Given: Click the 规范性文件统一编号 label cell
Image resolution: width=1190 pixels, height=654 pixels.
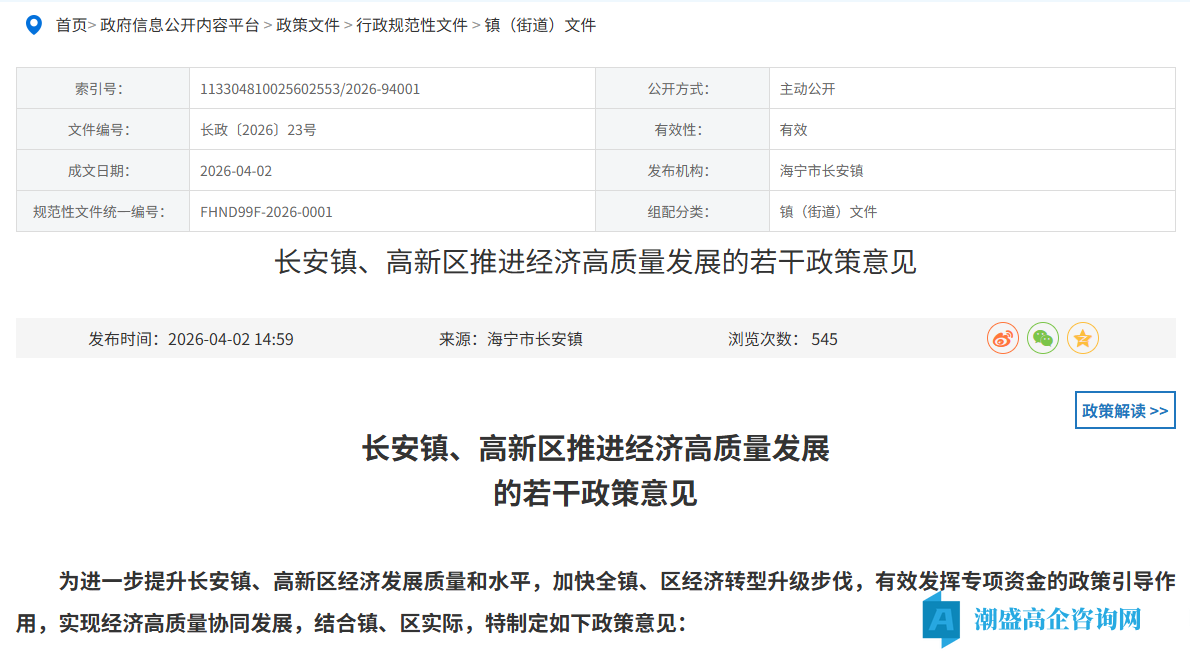Looking at the screenshot, I should pyautogui.click(x=102, y=212).
